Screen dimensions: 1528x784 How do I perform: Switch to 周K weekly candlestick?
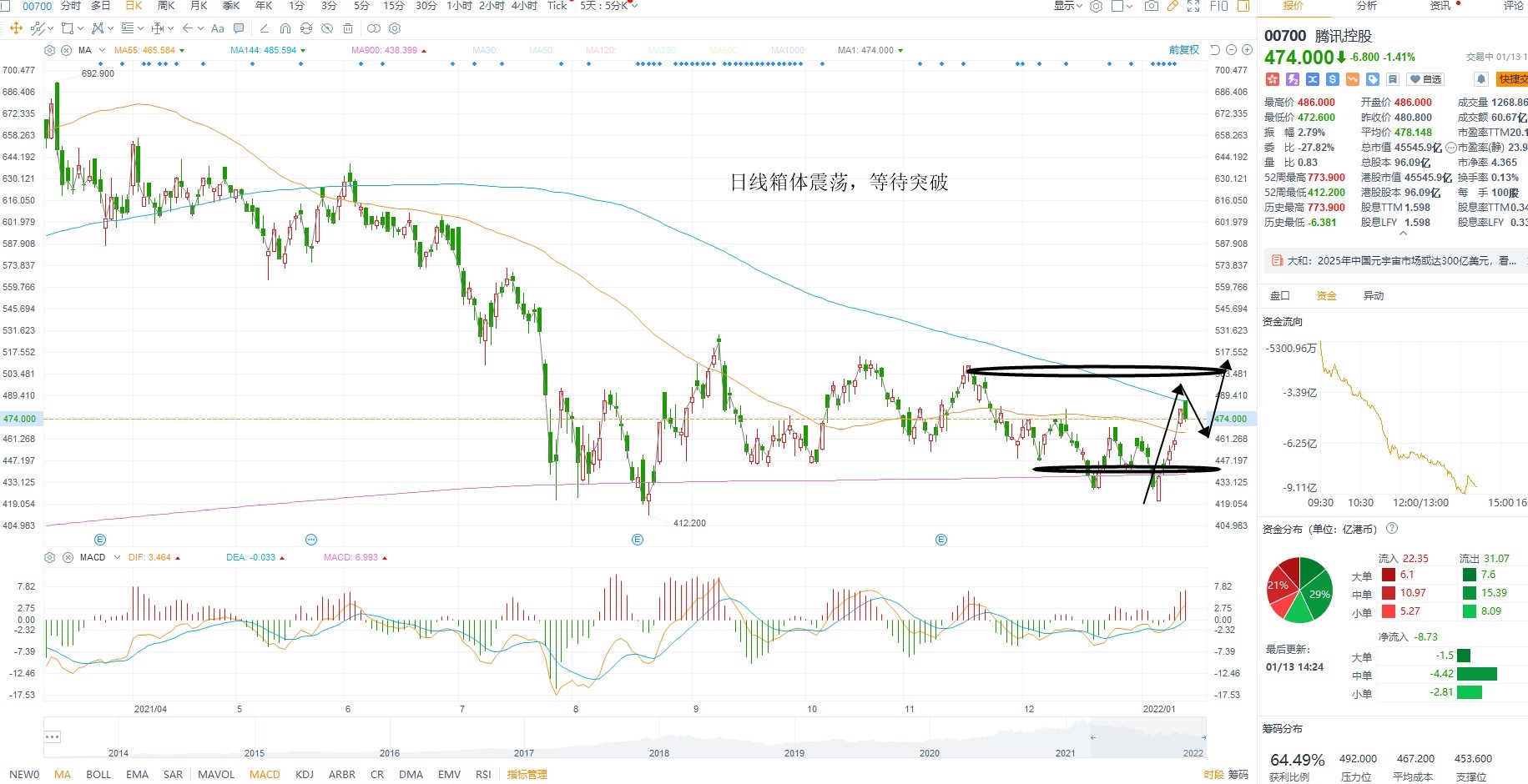166,6
